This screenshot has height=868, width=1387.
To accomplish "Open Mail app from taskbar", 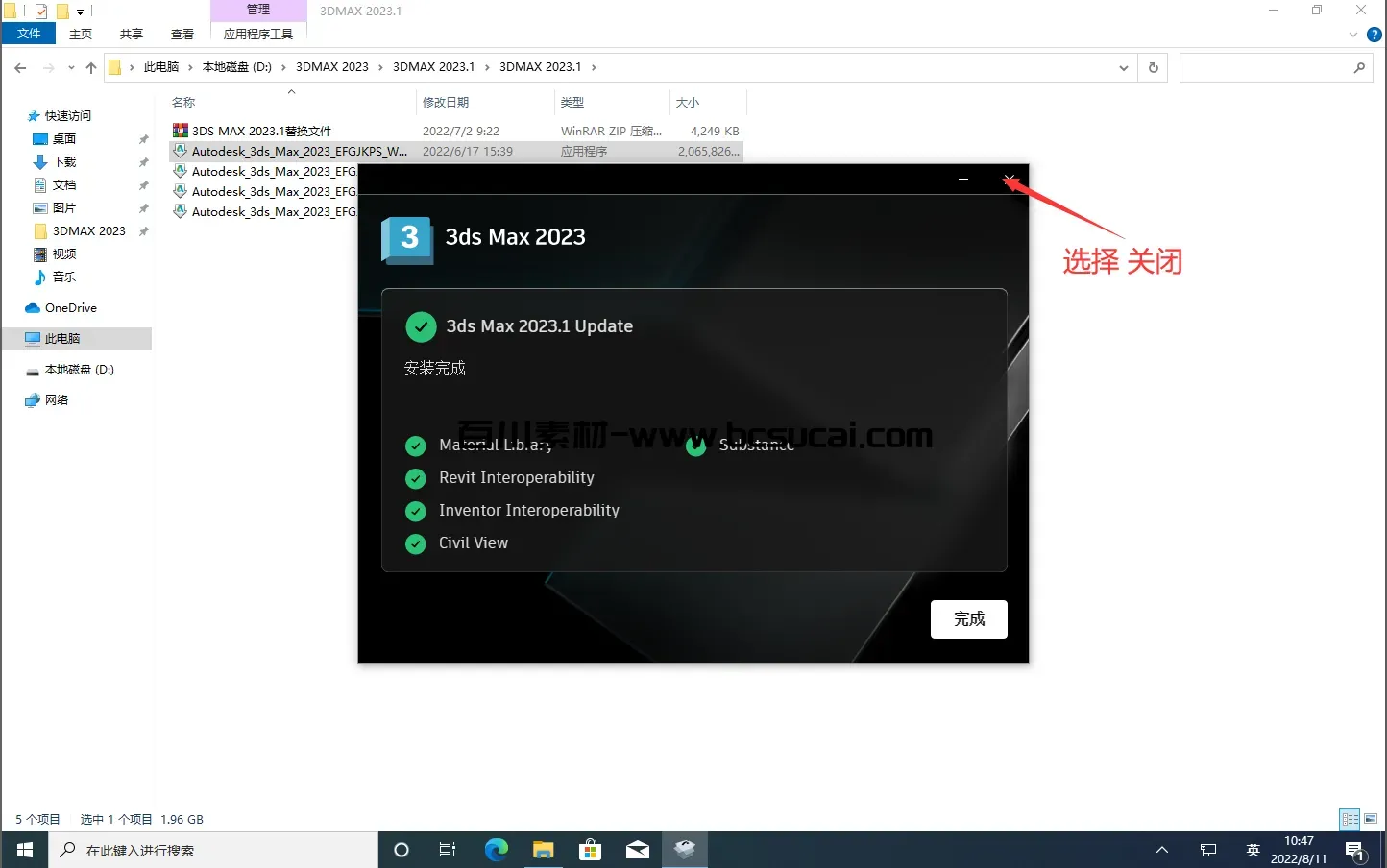I will [637, 850].
